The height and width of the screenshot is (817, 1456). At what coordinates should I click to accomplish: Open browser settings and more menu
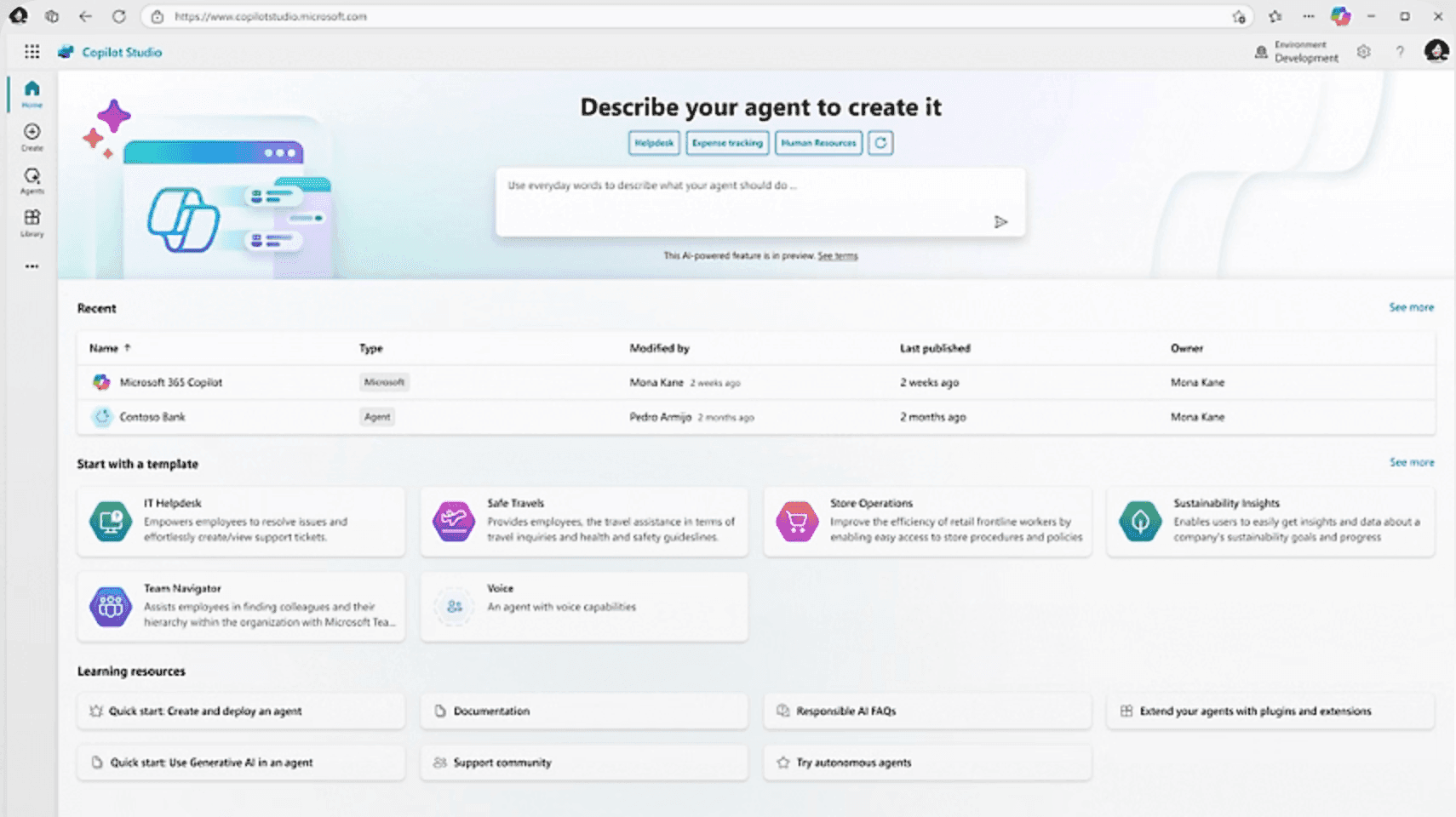(x=1308, y=16)
